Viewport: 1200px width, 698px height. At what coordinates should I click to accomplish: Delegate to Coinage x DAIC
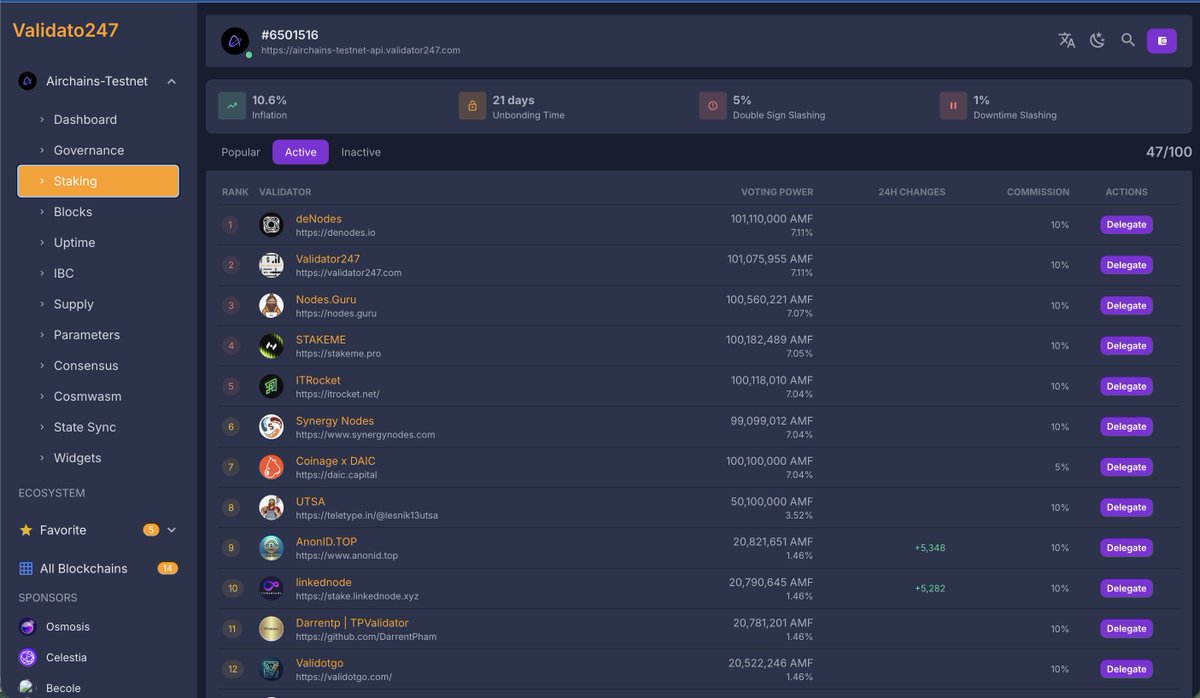pyautogui.click(x=1126, y=467)
